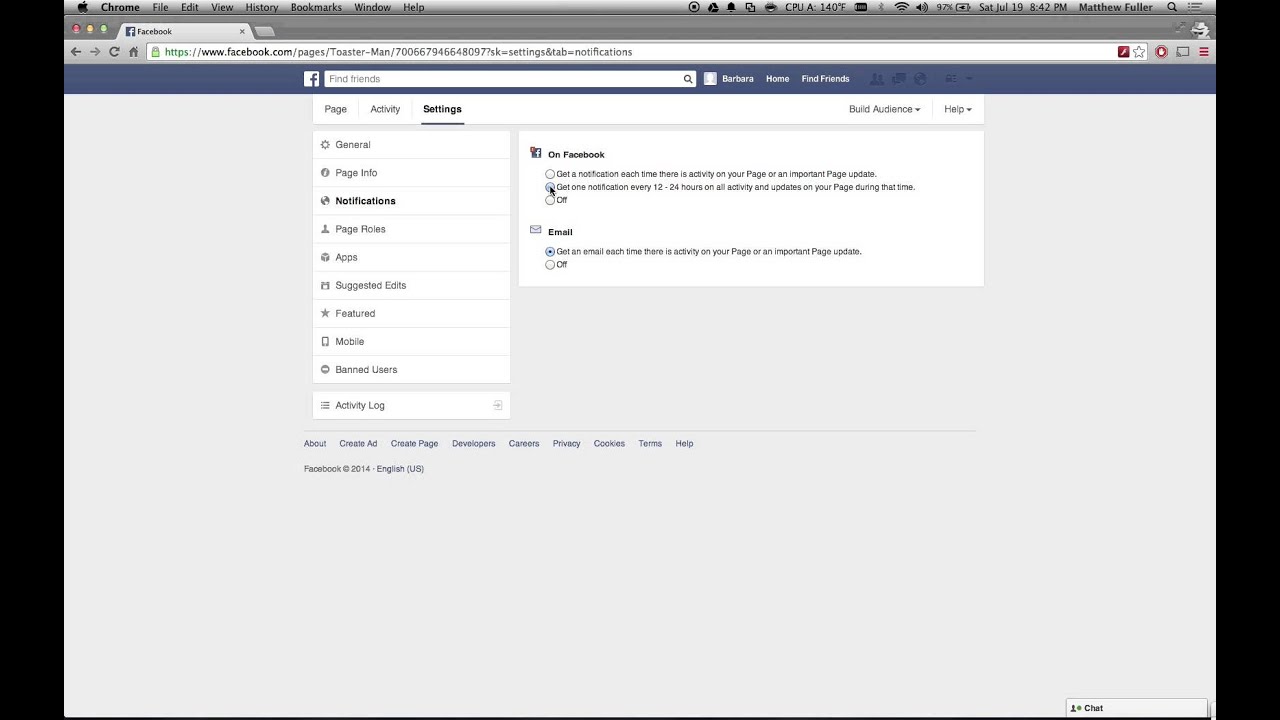Turn Off Email notifications
1280x720 pixels.
tap(550, 265)
